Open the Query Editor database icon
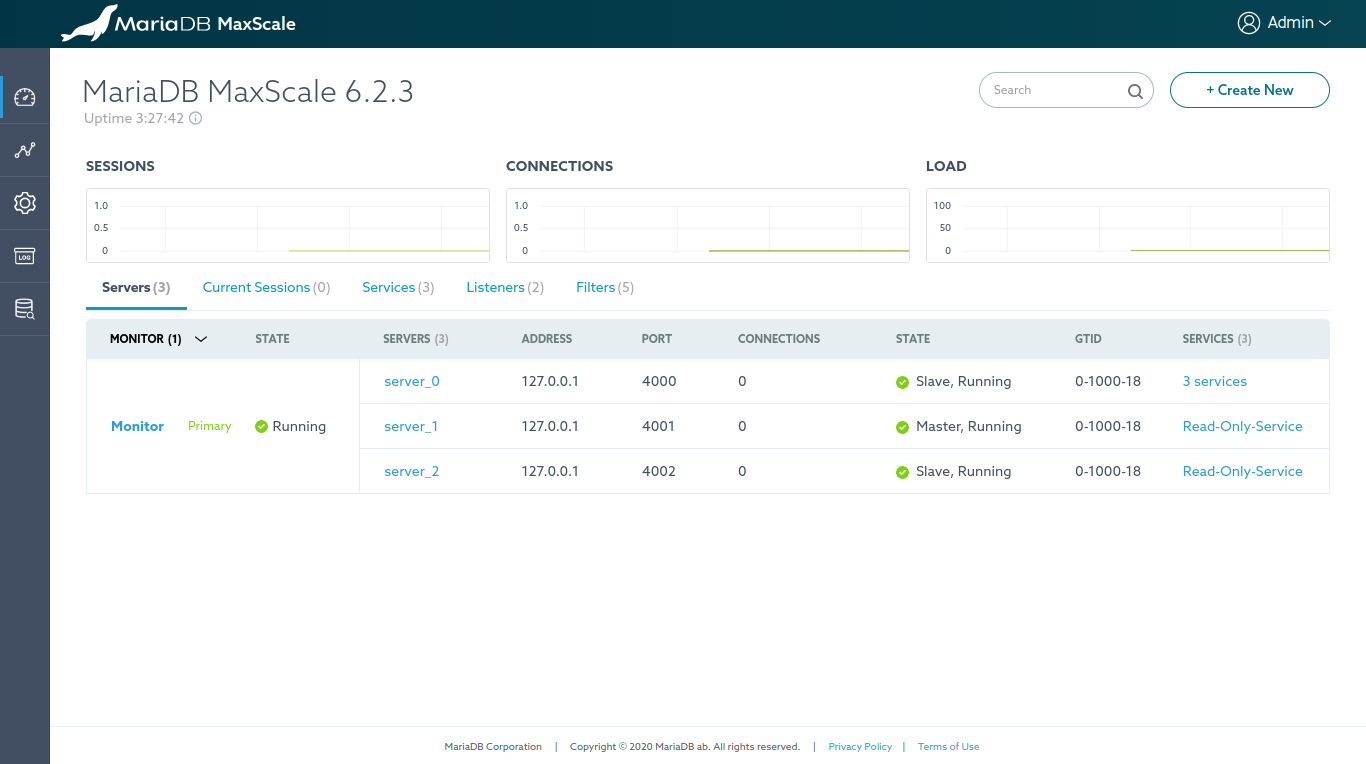The height and width of the screenshot is (764, 1366). (25, 309)
